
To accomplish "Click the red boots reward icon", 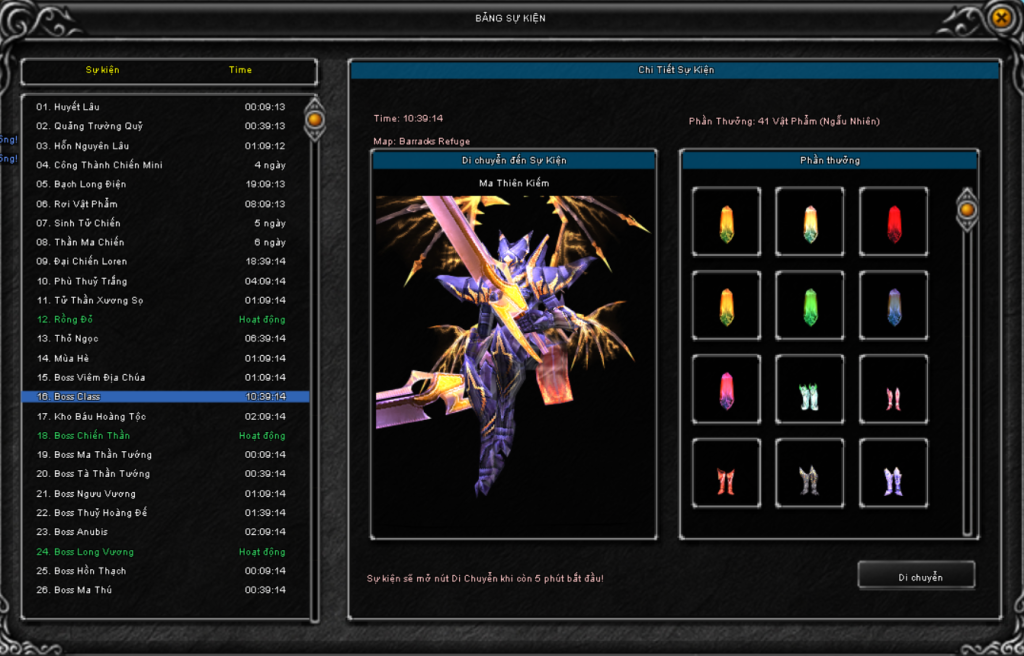I will coord(726,474).
